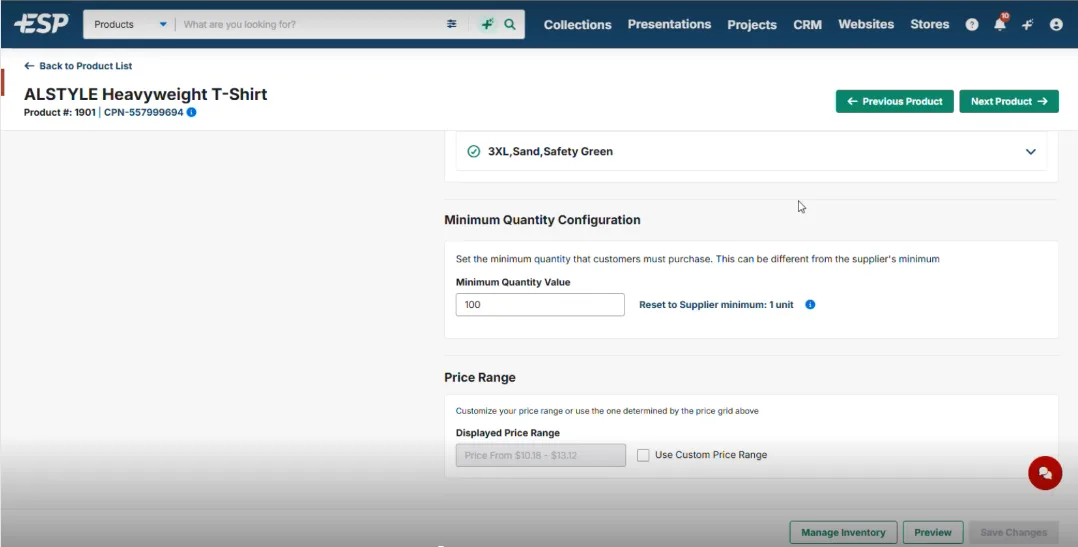The width and height of the screenshot is (1078, 547).
Task: Open the Products search category dropdown
Action: coord(130,24)
